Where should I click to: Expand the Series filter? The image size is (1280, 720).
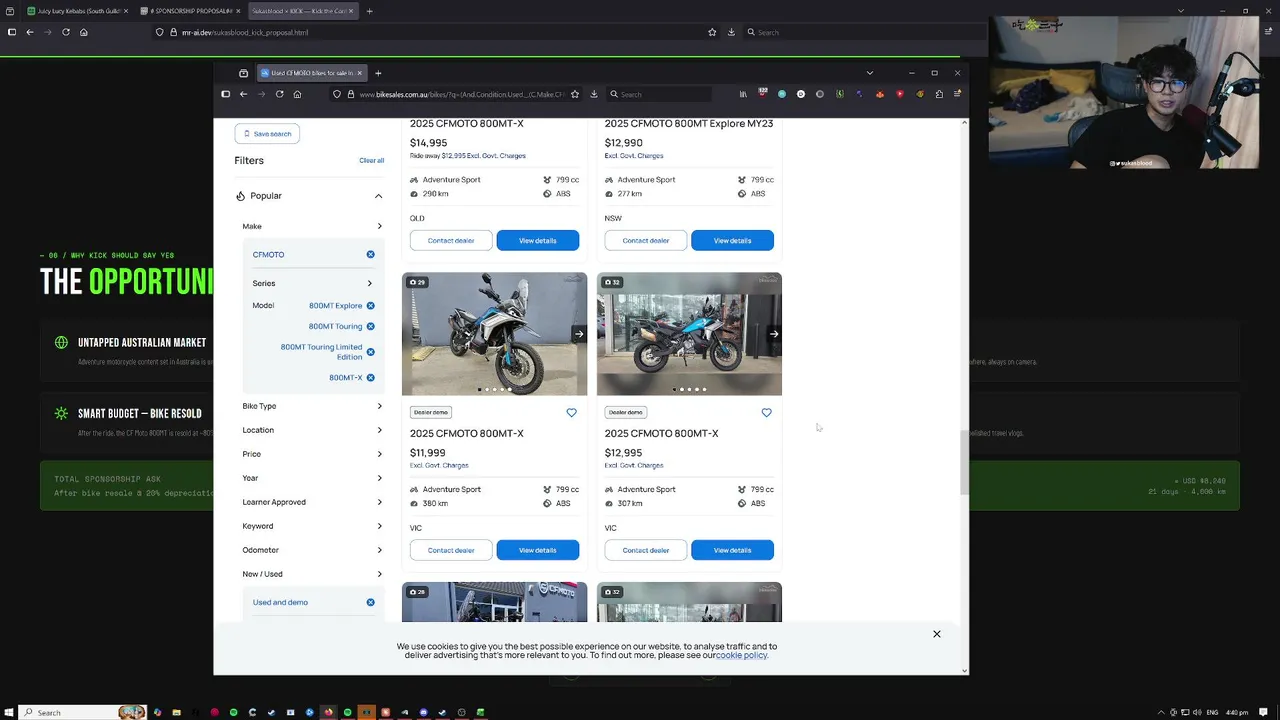[x=312, y=283]
